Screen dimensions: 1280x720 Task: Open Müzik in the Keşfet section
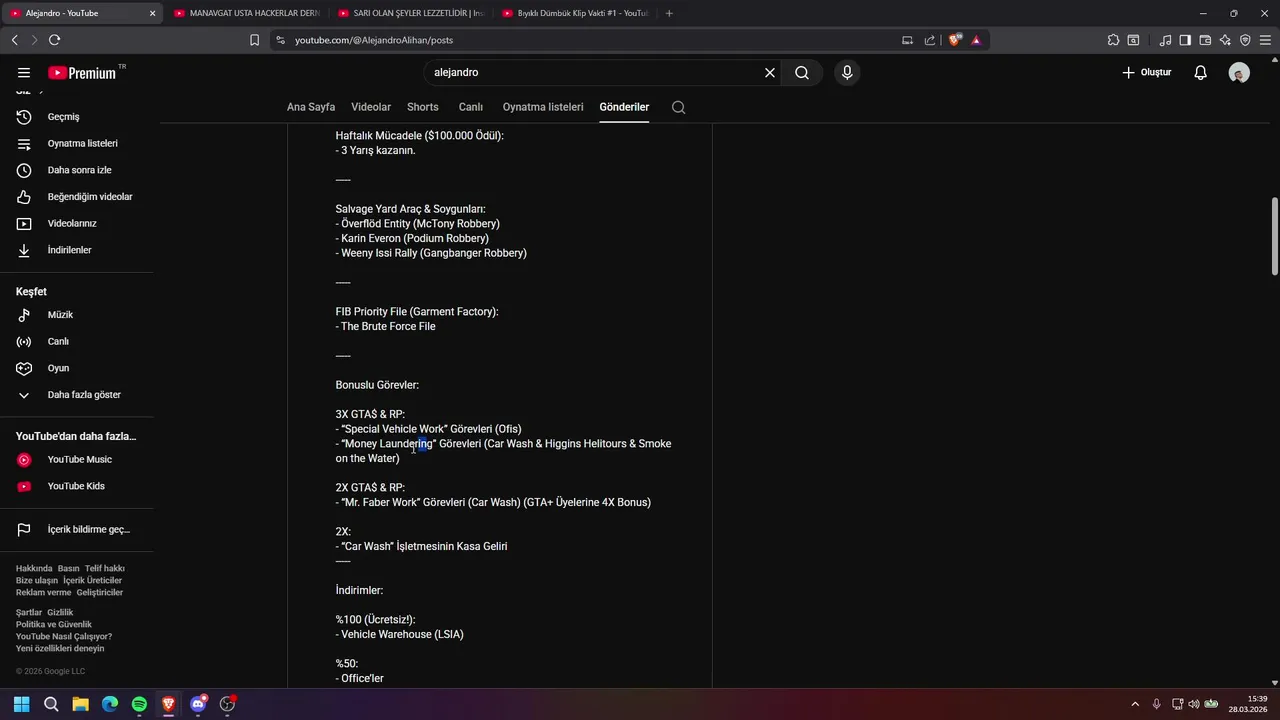[x=77, y=315]
